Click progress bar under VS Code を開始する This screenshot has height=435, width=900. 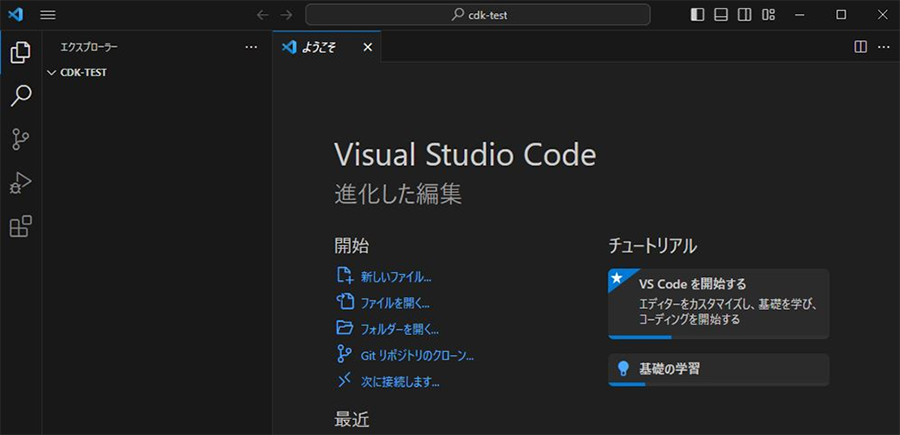coord(719,337)
